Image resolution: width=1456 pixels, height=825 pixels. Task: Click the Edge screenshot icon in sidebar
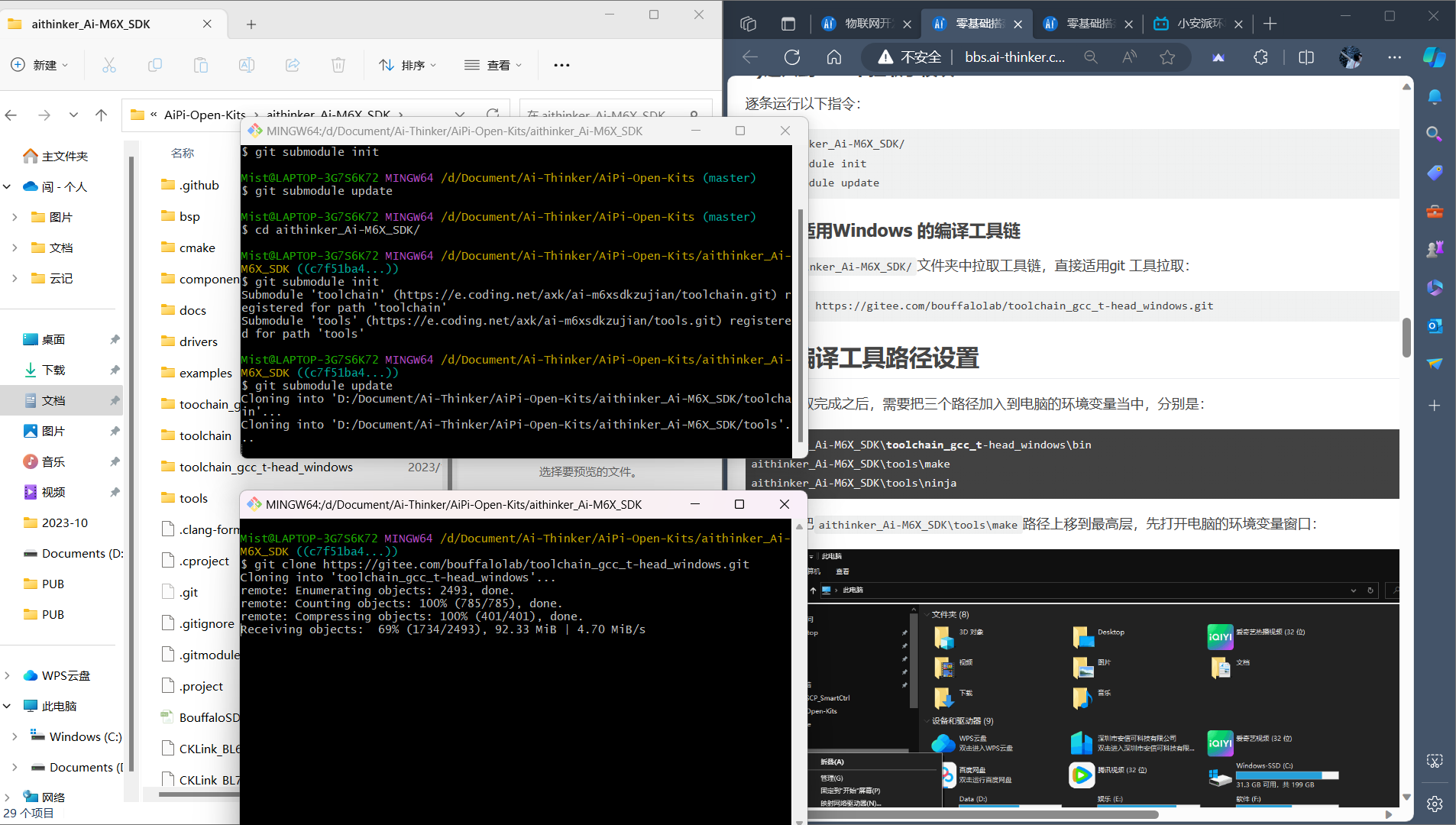pos(1435,761)
